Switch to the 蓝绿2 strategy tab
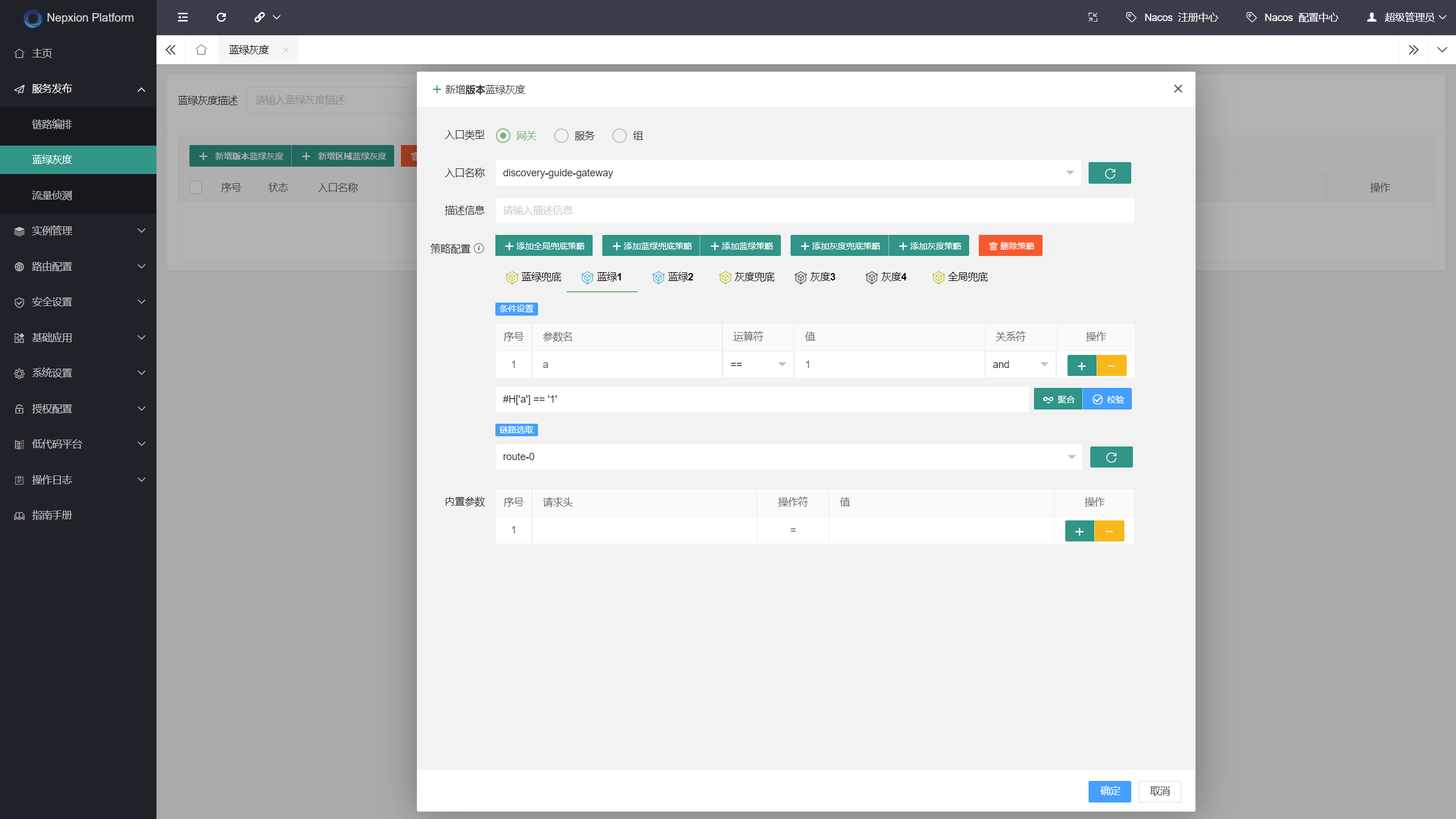The height and width of the screenshot is (819, 1456). 673,277
